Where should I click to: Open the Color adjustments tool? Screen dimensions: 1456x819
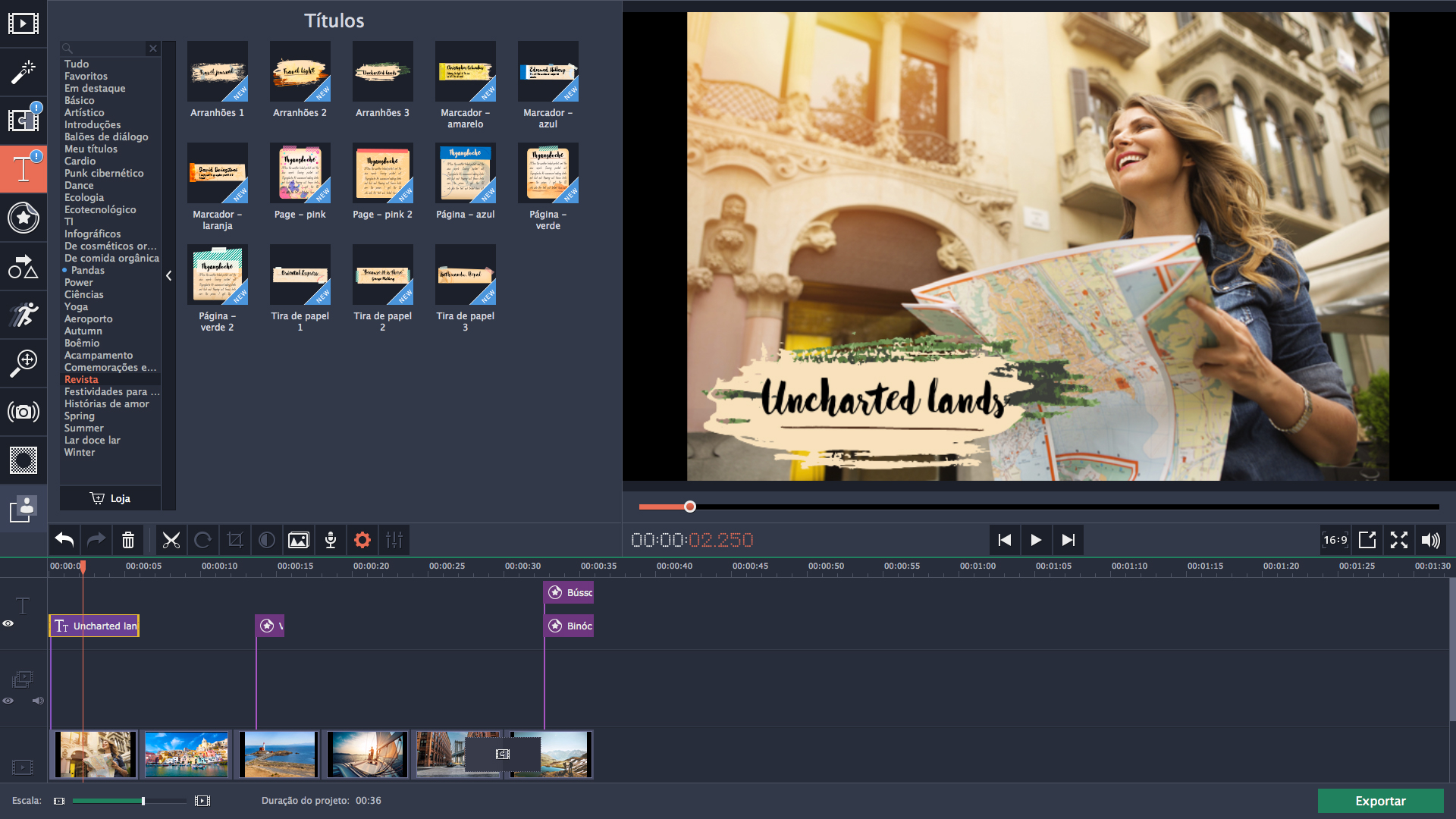click(x=267, y=540)
